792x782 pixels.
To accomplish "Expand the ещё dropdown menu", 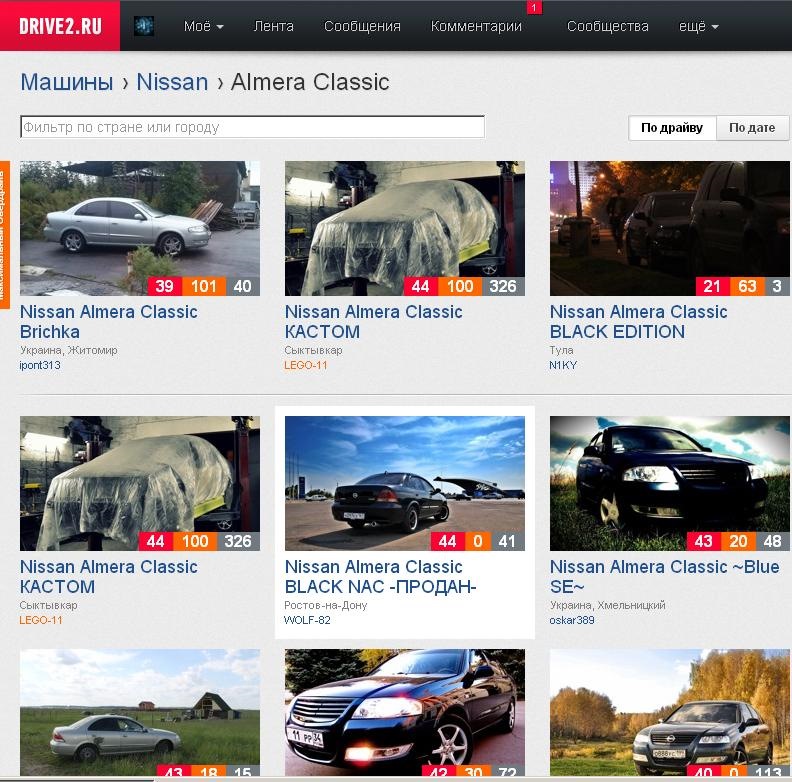I will (699, 26).
